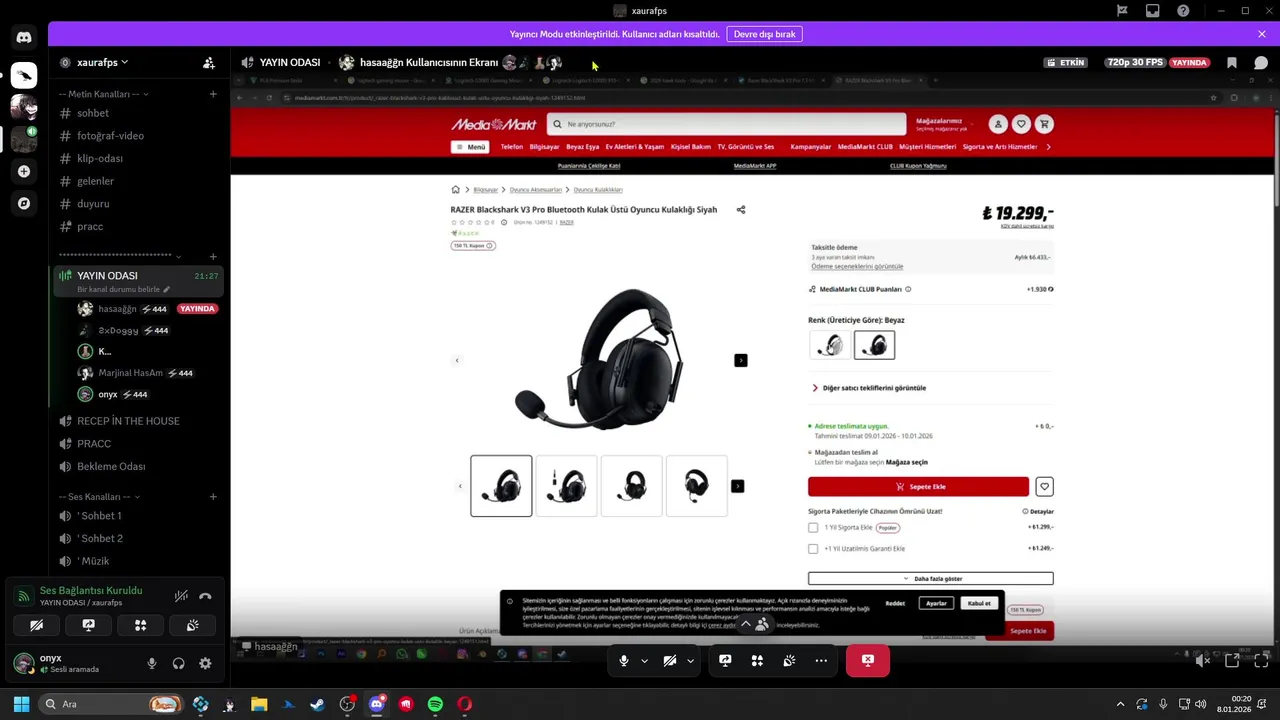This screenshot has width=1280, height=720.
Task: Open the explore discoverable servers compass icon
Action: click(x=24, y=203)
